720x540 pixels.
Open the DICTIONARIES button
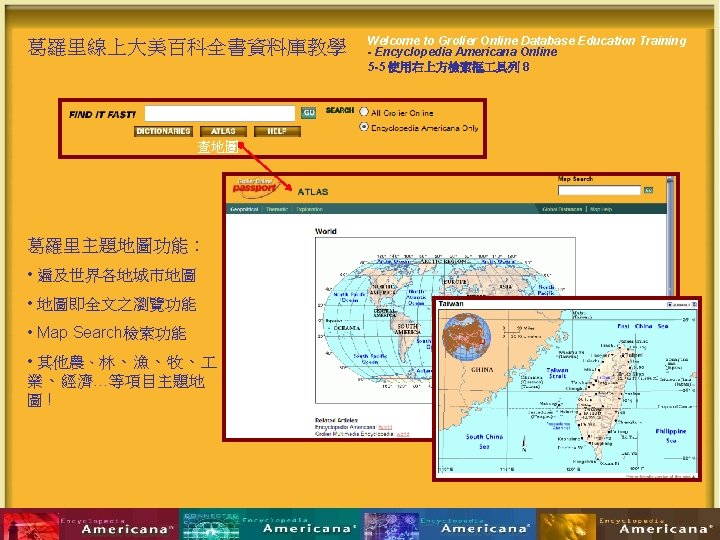[x=163, y=131]
